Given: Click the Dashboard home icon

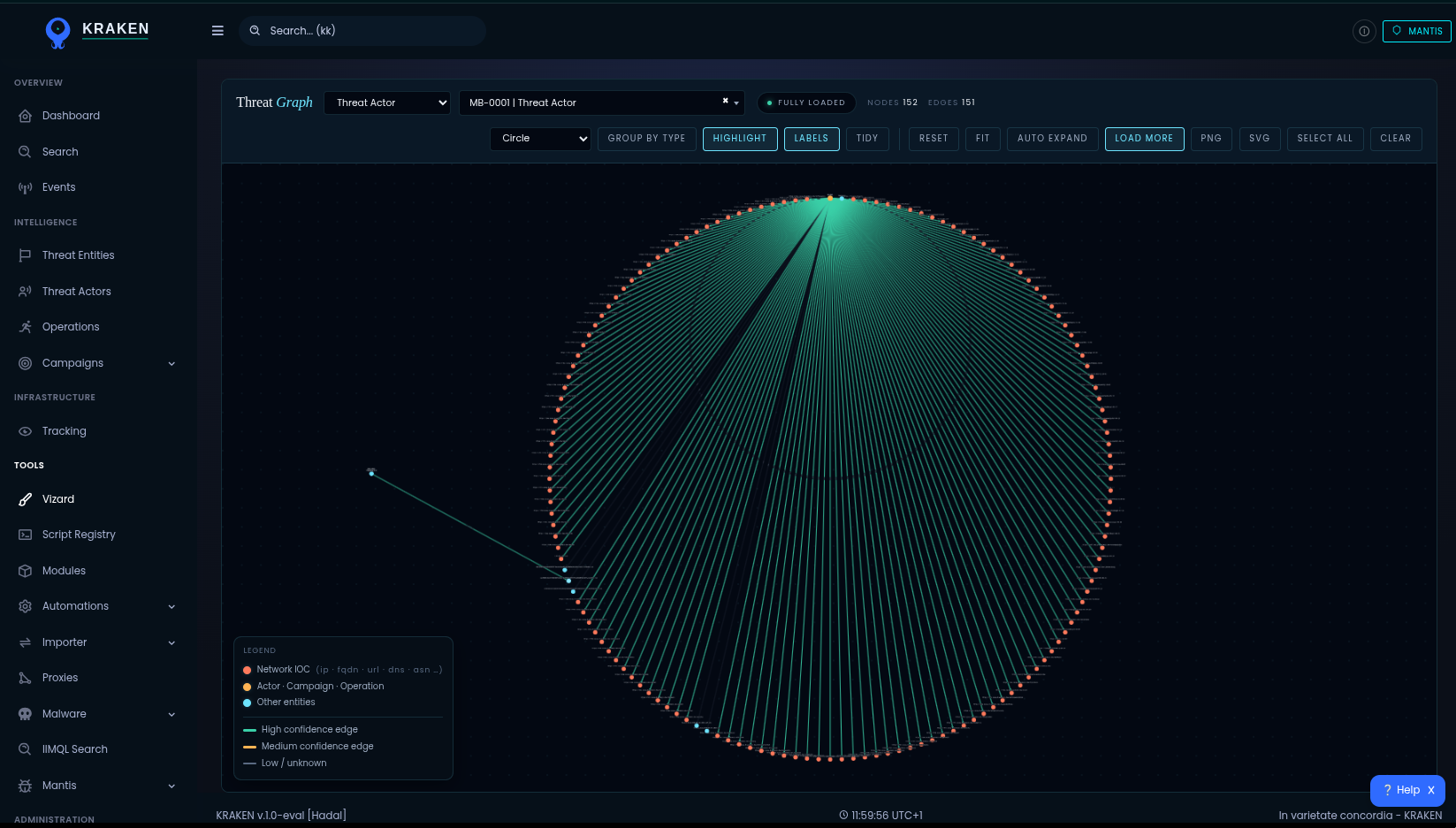Looking at the screenshot, I should pos(25,116).
